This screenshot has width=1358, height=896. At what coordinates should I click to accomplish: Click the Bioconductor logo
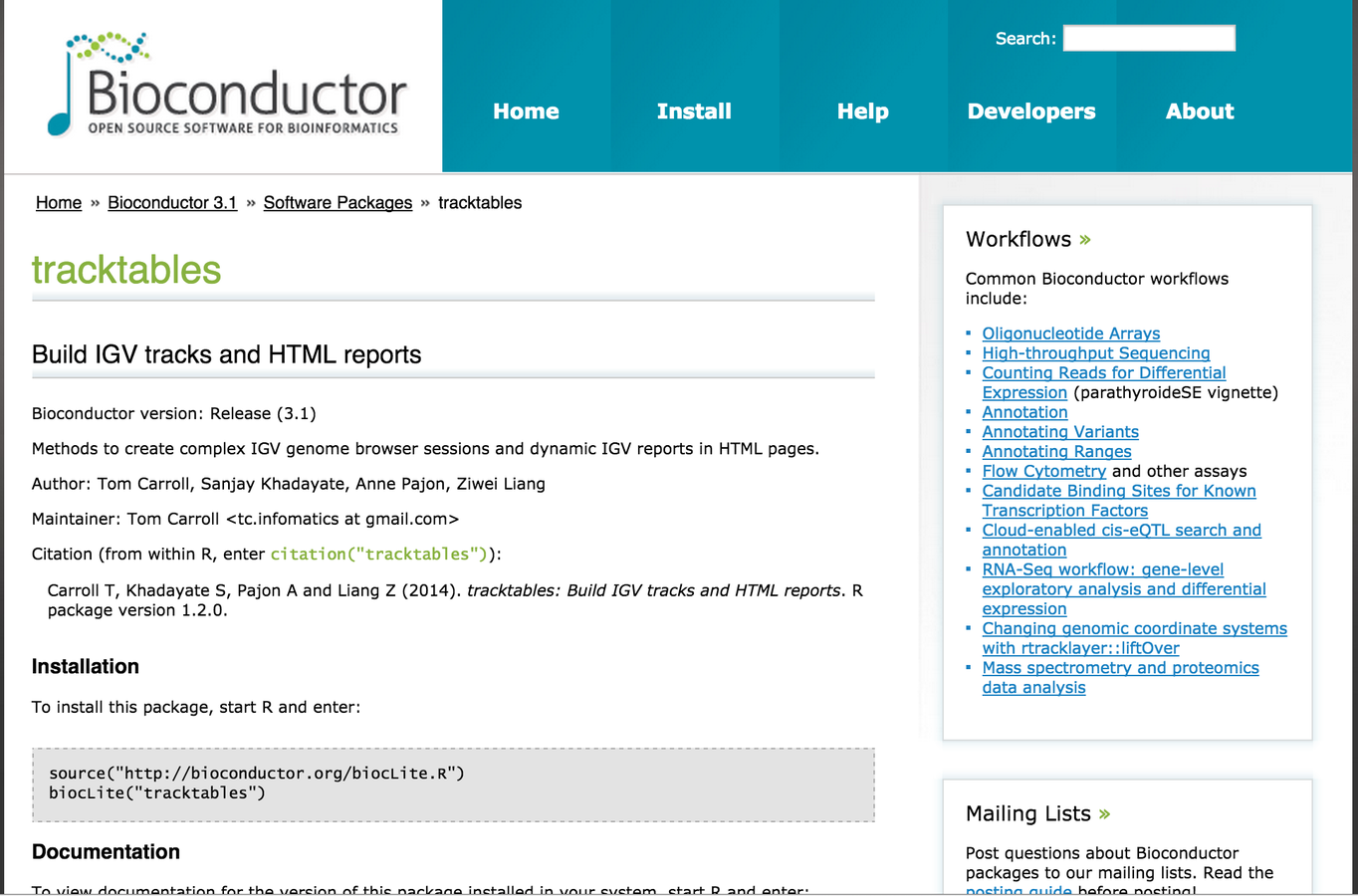coord(228,84)
